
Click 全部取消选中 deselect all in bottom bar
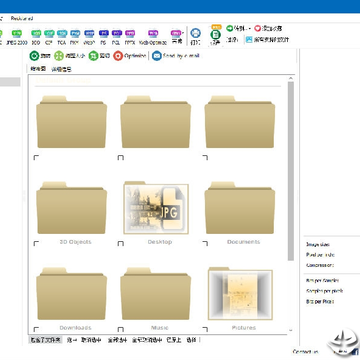147,340
